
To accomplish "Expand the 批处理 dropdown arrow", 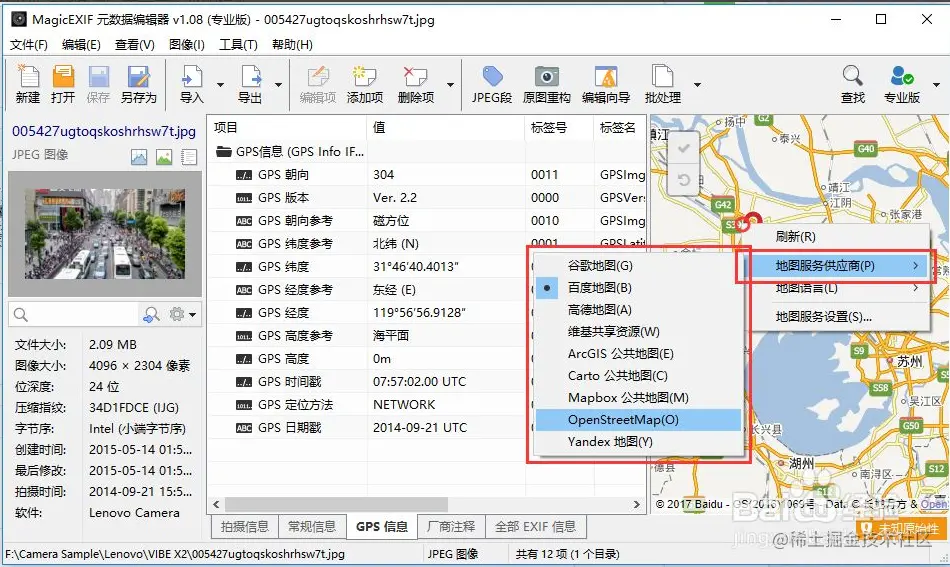I will point(697,85).
